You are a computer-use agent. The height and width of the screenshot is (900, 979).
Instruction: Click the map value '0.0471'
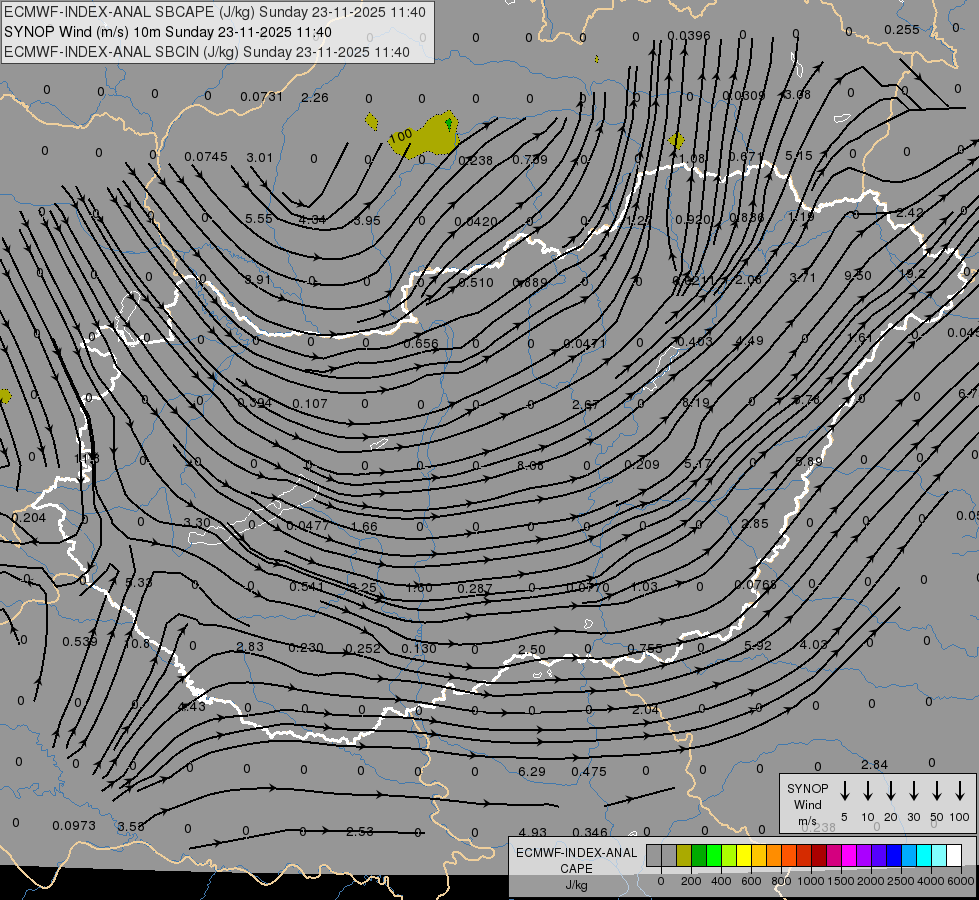coord(584,344)
